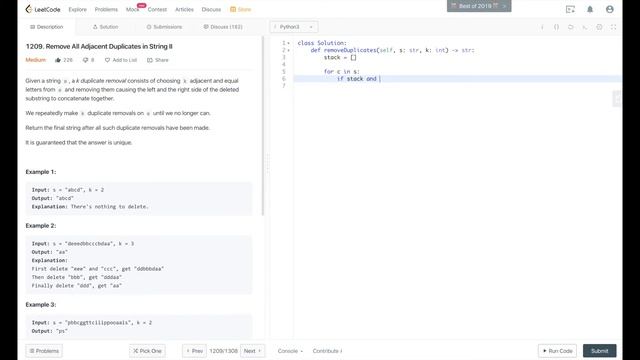Open Explore in the top navigation
The height and width of the screenshot is (360, 640).
(78, 9)
